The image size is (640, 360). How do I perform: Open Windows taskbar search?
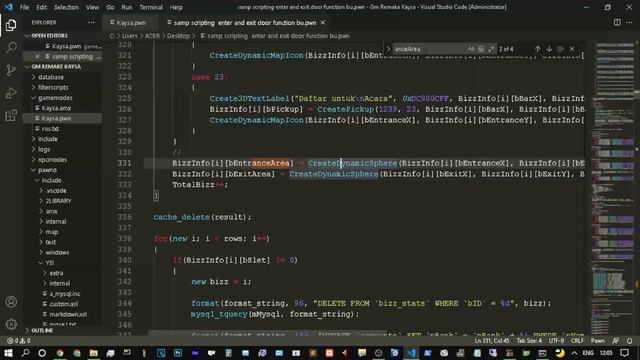tap(25, 353)
